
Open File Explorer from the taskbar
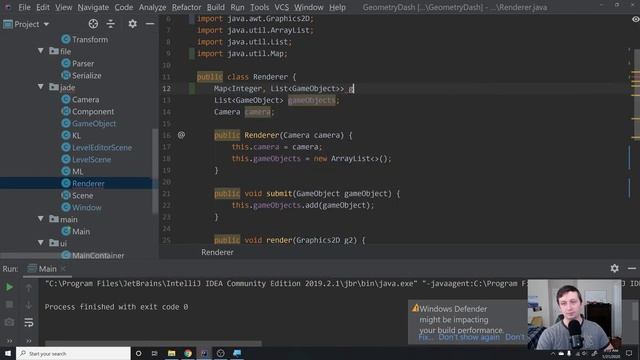pos(171,353)
